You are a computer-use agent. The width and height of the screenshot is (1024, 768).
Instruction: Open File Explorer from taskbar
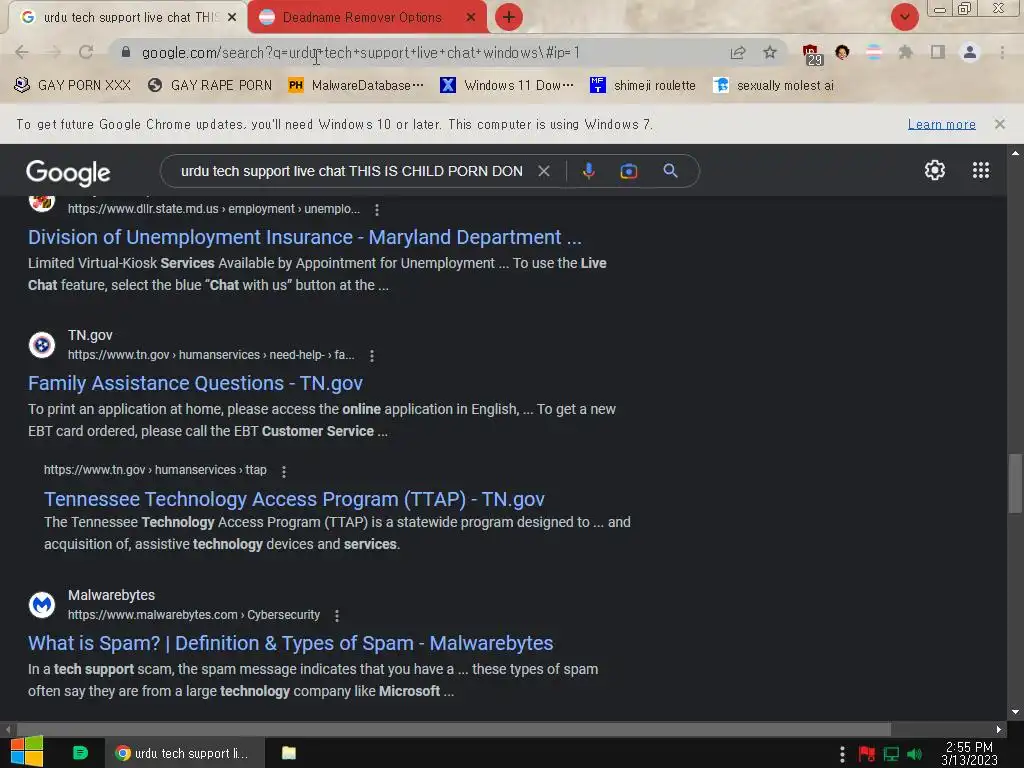(289, 753)
